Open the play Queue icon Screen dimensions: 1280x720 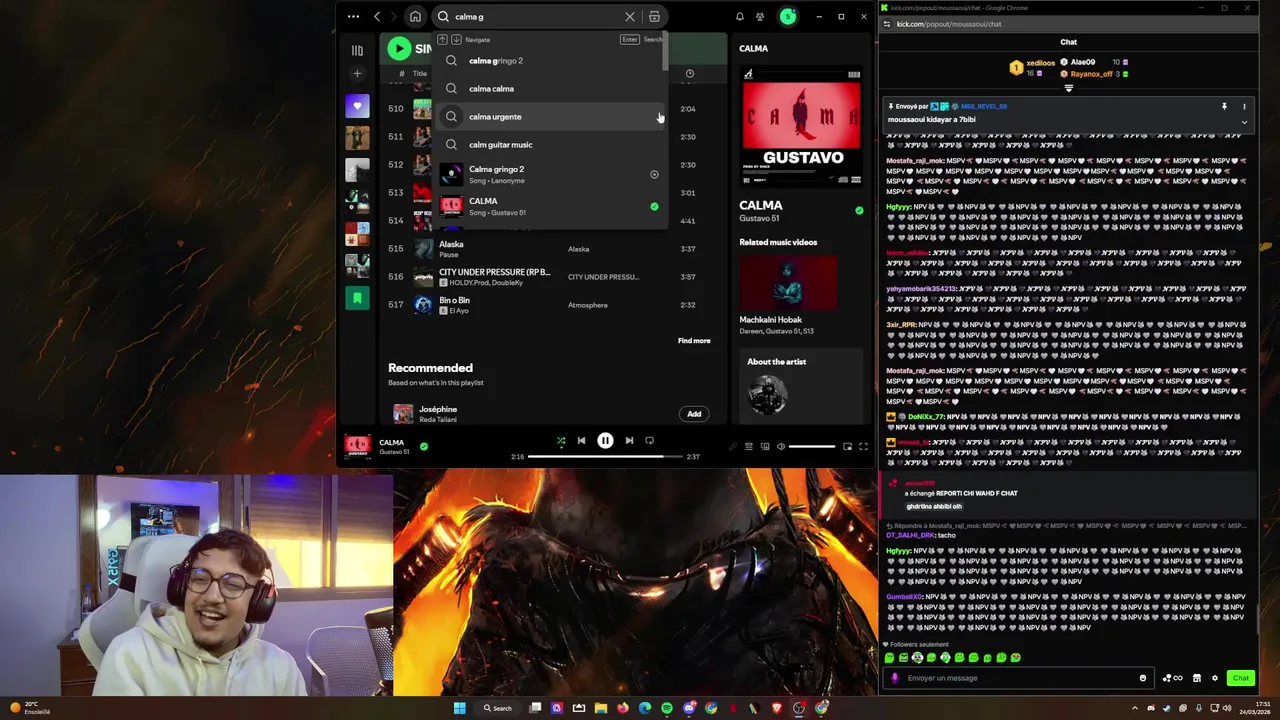click(748, 447)
